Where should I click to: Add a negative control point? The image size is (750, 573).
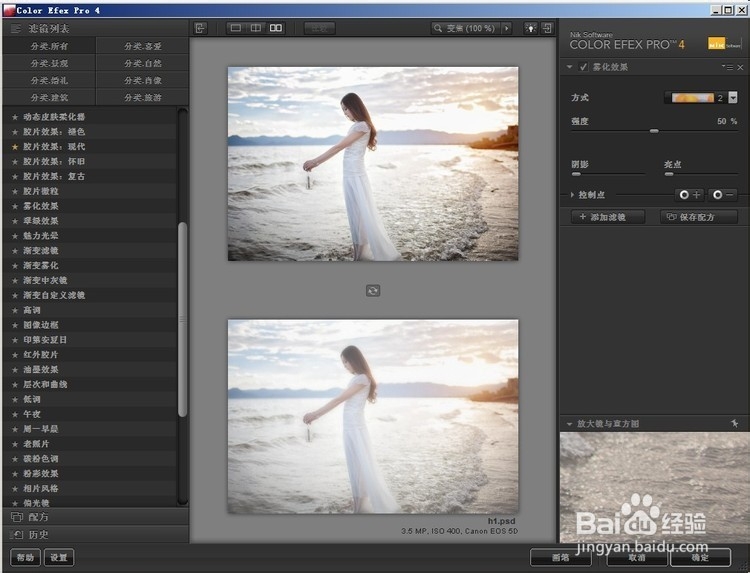click(x=722, y=195)
